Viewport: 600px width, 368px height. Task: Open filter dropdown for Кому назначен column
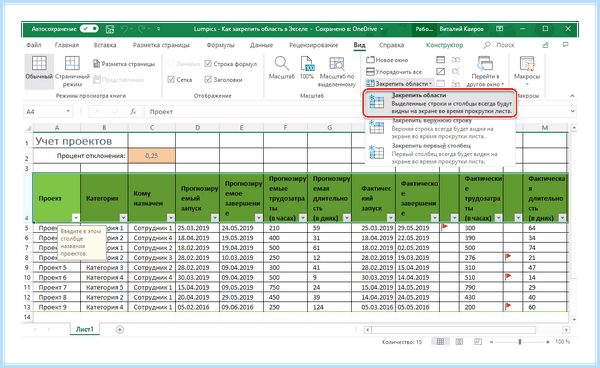coord(171,218)
